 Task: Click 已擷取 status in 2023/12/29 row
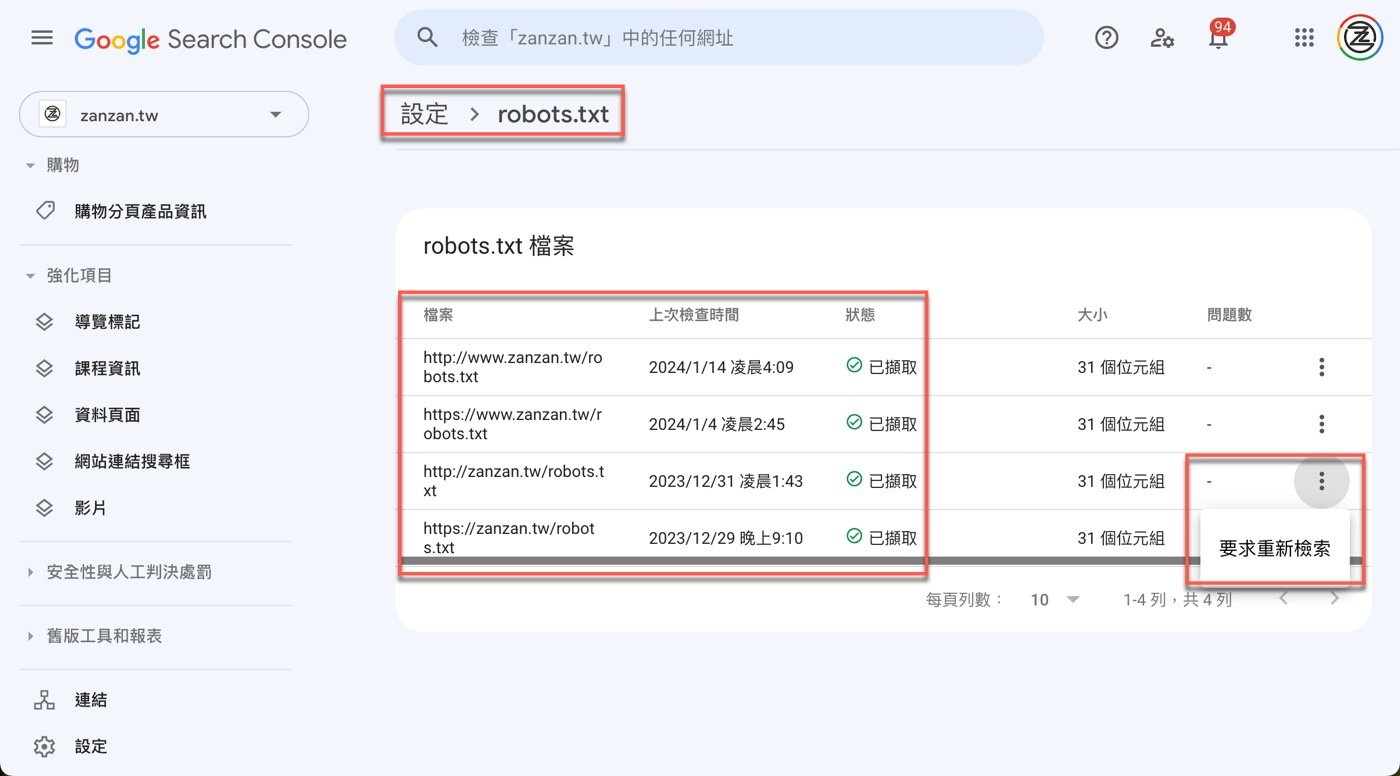(881, 538)
